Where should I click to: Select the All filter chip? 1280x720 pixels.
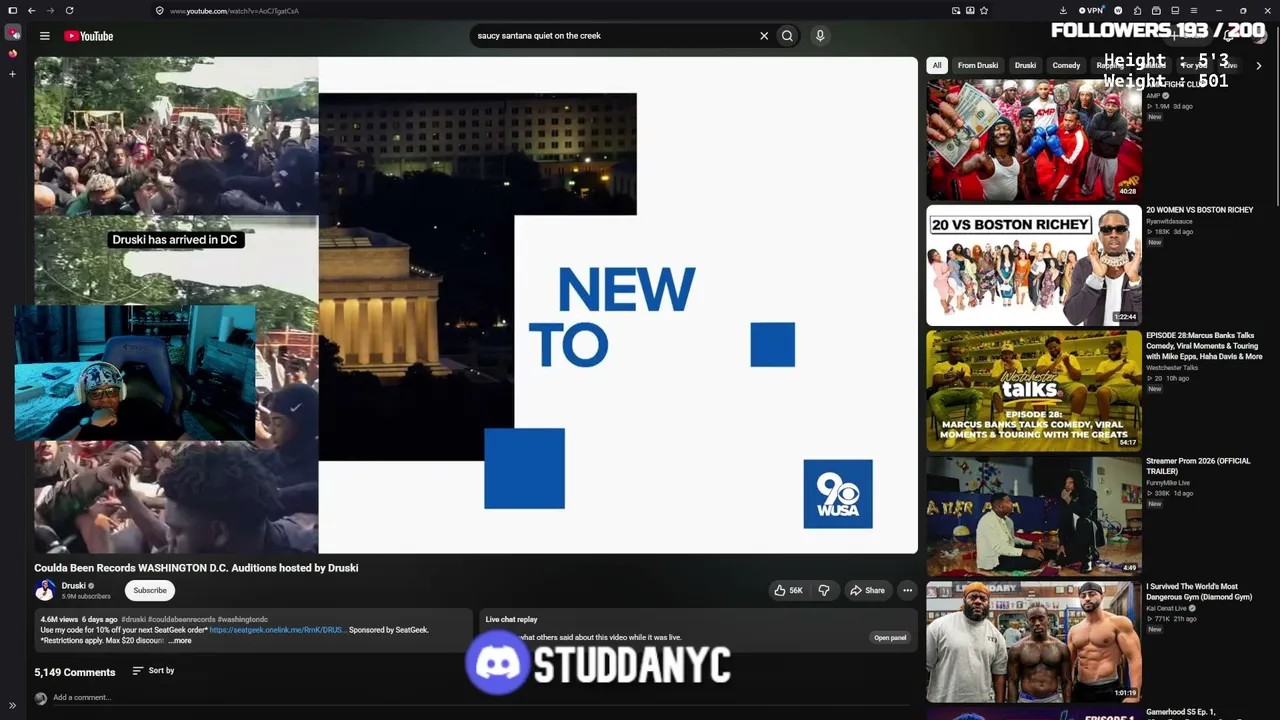[x=937, y=66]
